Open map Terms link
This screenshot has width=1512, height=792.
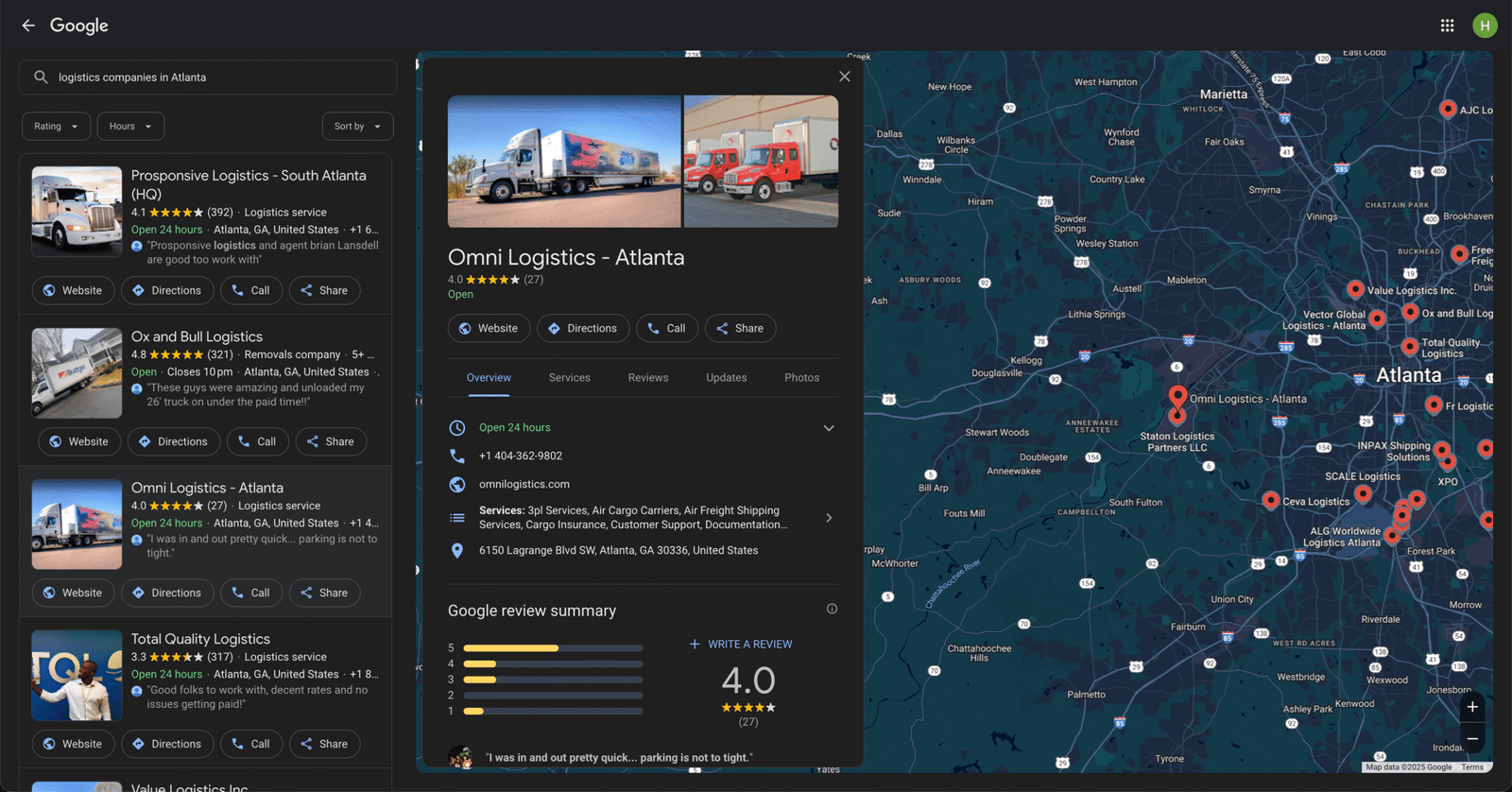coord(1472,767)
